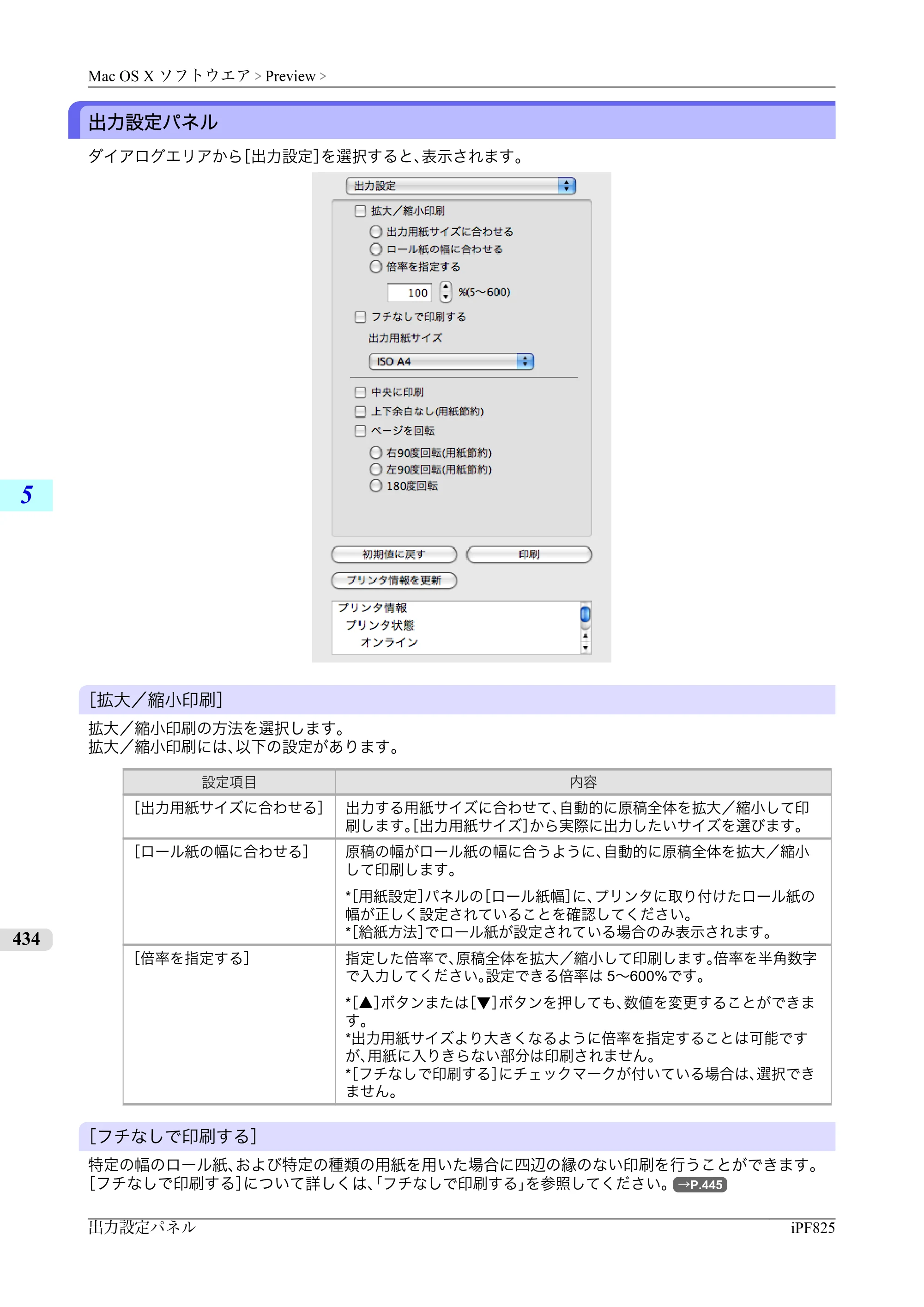Check フチなしで印刷する checkbox

(360, 317)
